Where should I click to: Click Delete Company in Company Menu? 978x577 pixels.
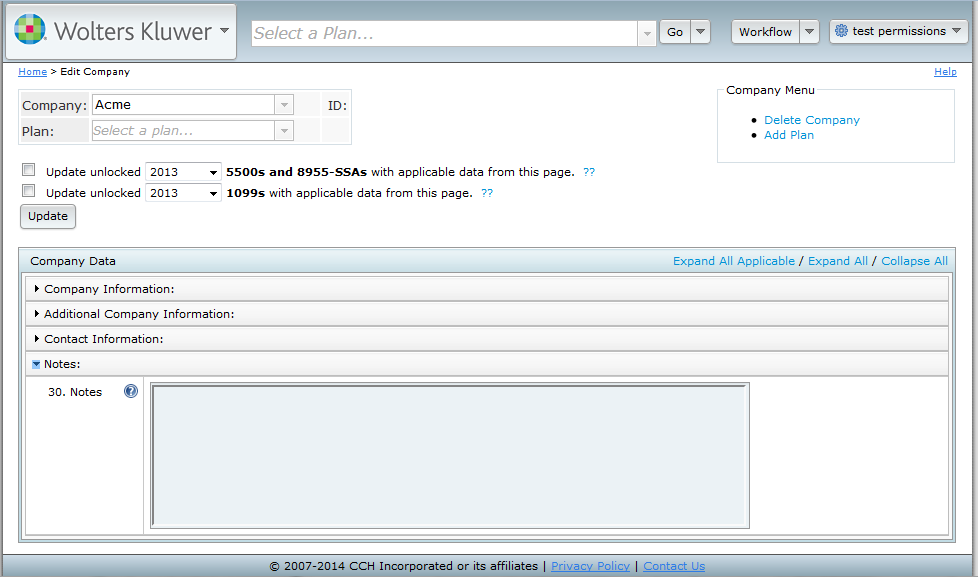pyautogui.click(x=811, y=120)
